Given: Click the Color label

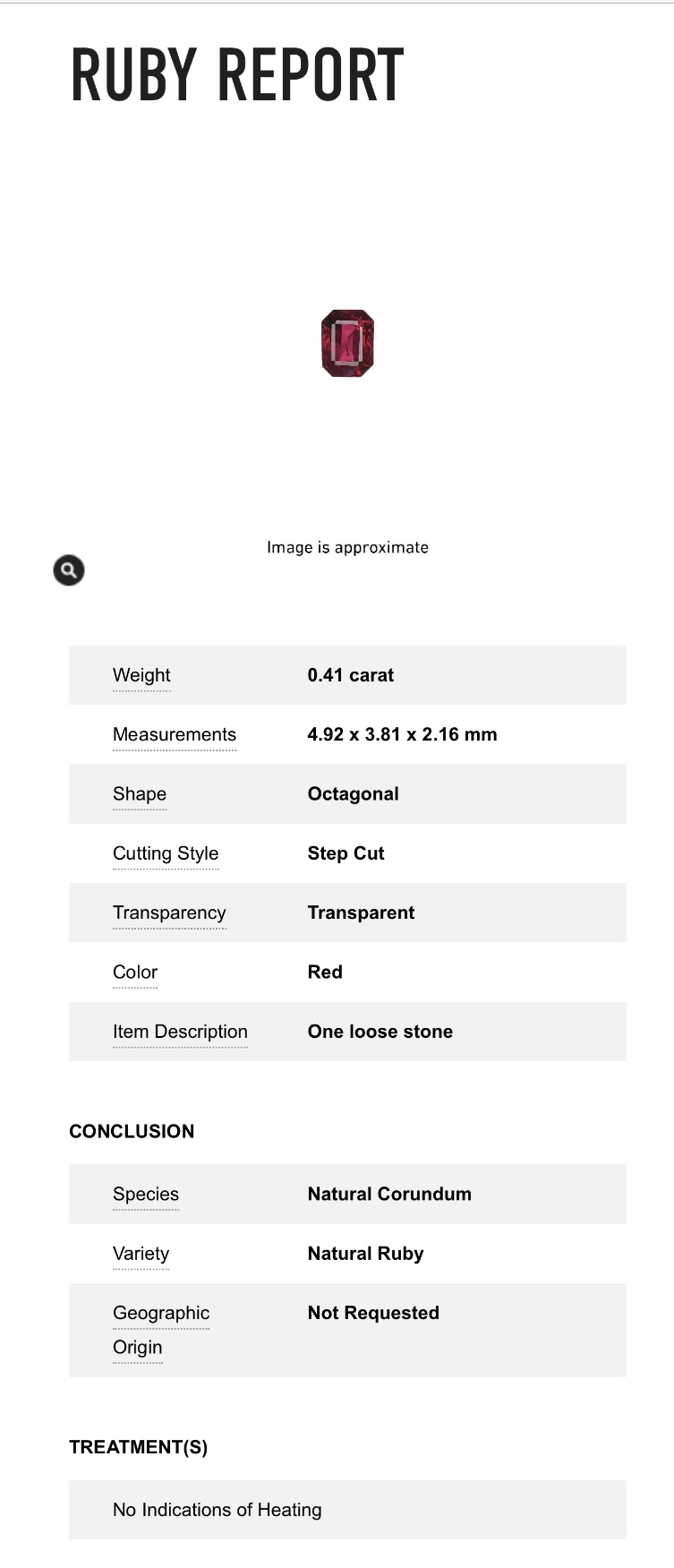Looking at the screenshot, I should click(135, 973).
